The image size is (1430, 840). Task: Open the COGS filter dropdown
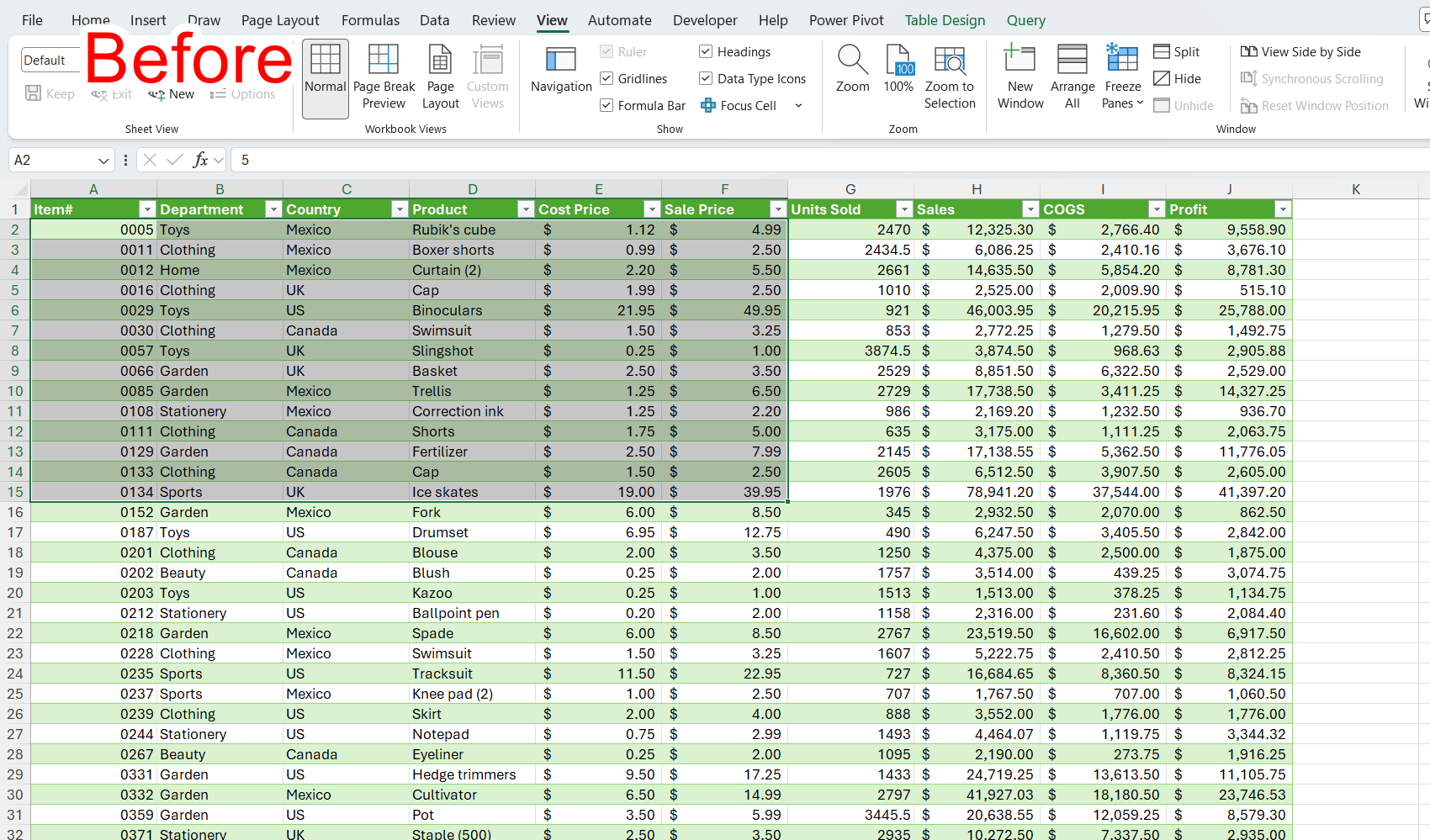(x=1157, y=209)
